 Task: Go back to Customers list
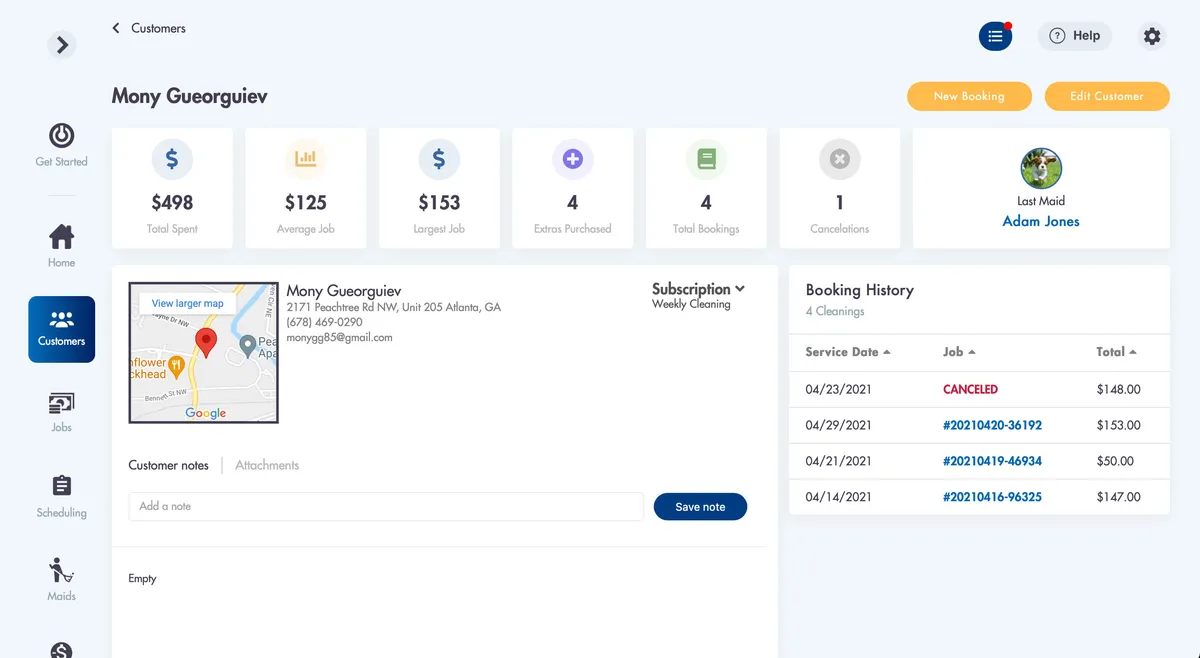pyautogui.click(x=149, y=28)
